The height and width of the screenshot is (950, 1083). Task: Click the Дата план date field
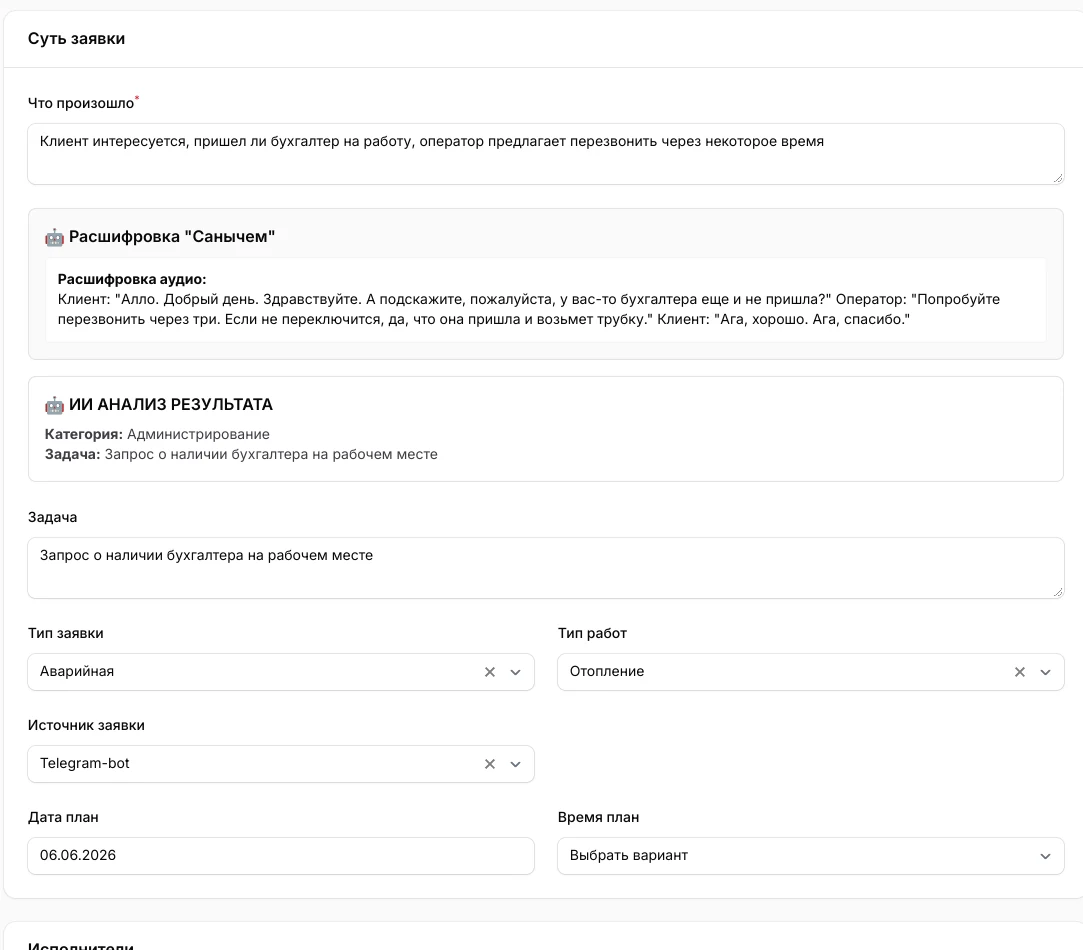281,855
